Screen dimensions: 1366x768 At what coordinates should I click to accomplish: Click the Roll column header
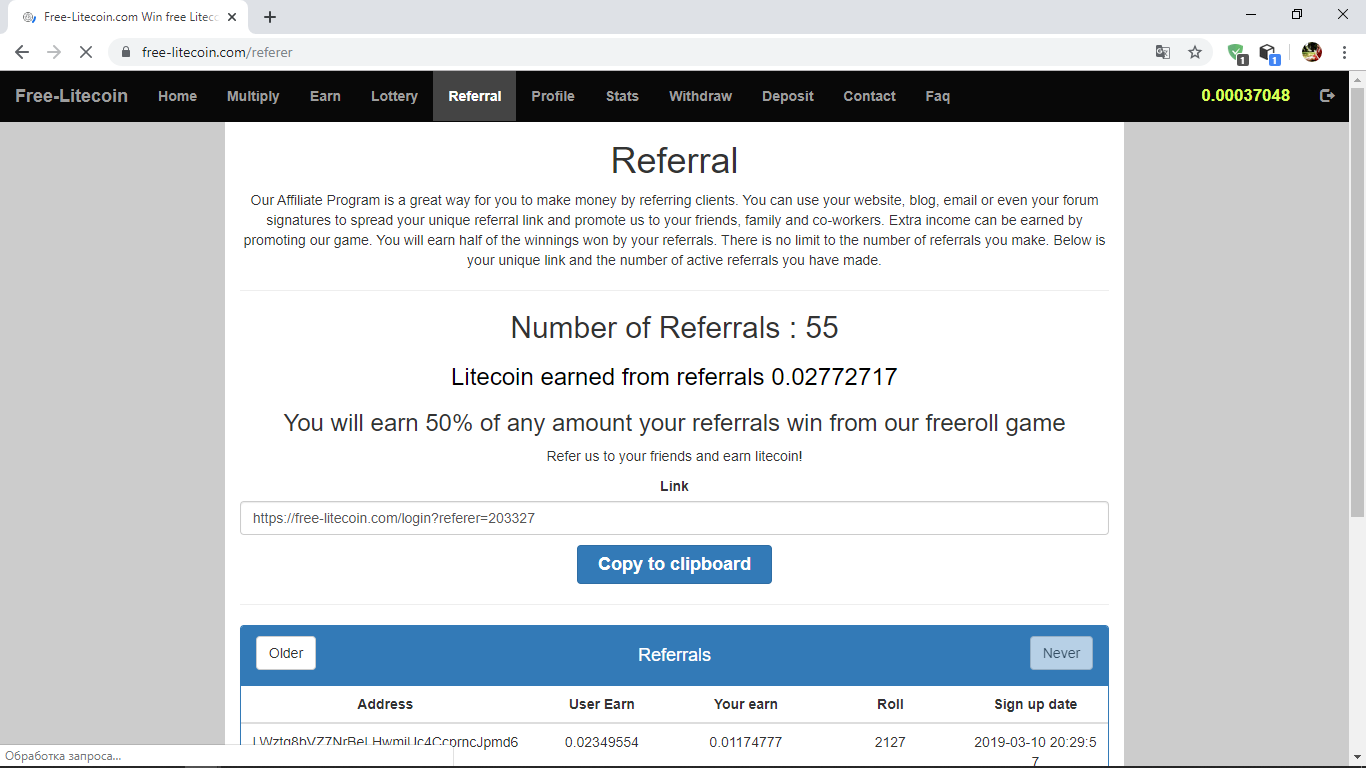click(x=890, y=704)
